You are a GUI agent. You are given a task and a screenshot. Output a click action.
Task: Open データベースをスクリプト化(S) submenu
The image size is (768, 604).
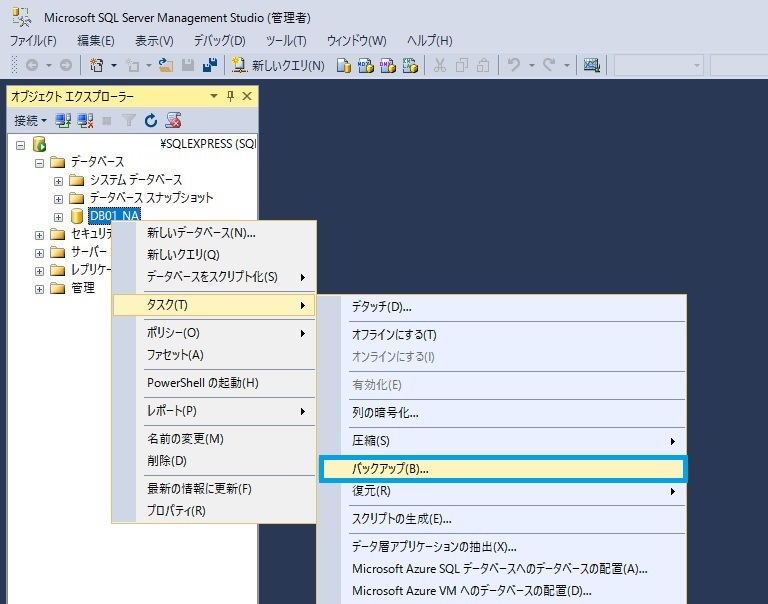[215, 277]
